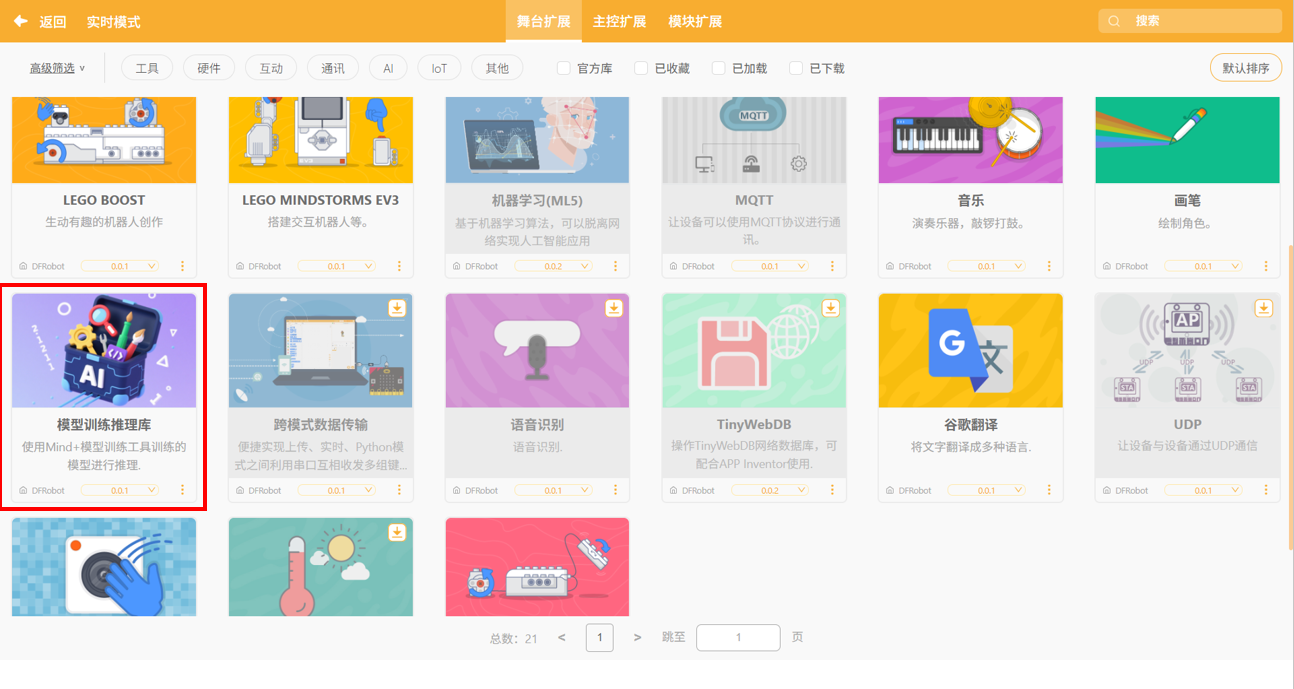This screenshot has height=689, width=1294.
Task: Open the 画笔 extension thumbnail
Action: (x=1187, y=140)
